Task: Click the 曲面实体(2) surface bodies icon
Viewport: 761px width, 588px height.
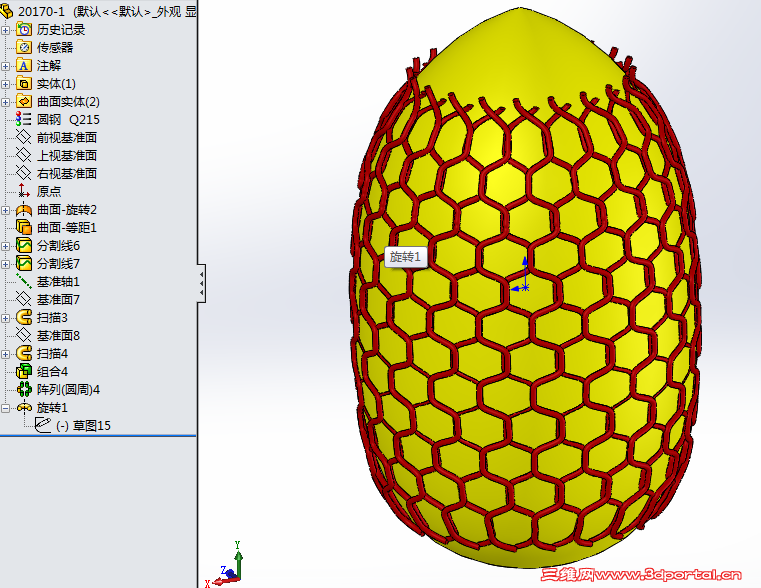Action: pyautogui.click(x=24, y=101)
